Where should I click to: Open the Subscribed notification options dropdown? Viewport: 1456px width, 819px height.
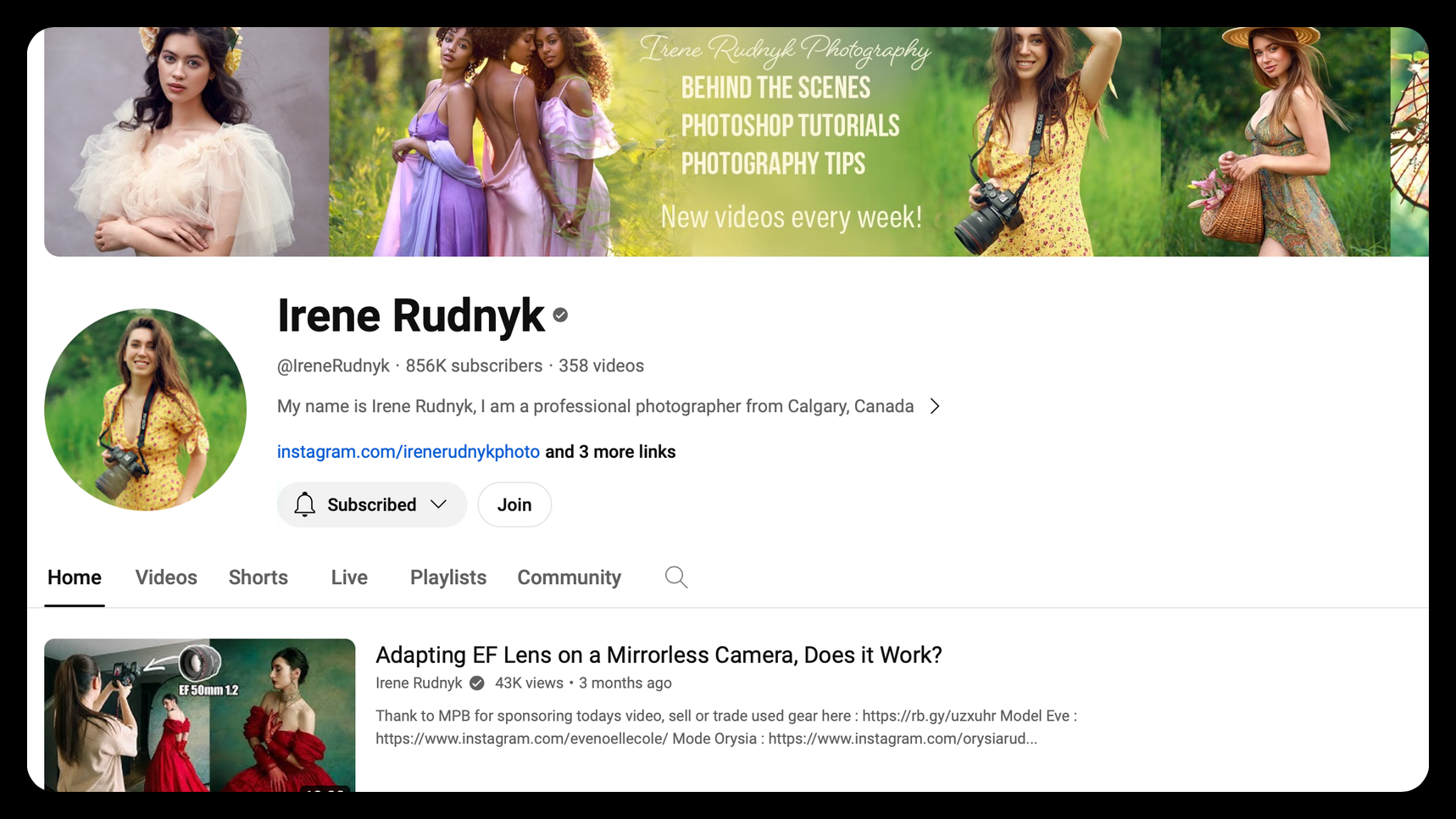(440, 504)
